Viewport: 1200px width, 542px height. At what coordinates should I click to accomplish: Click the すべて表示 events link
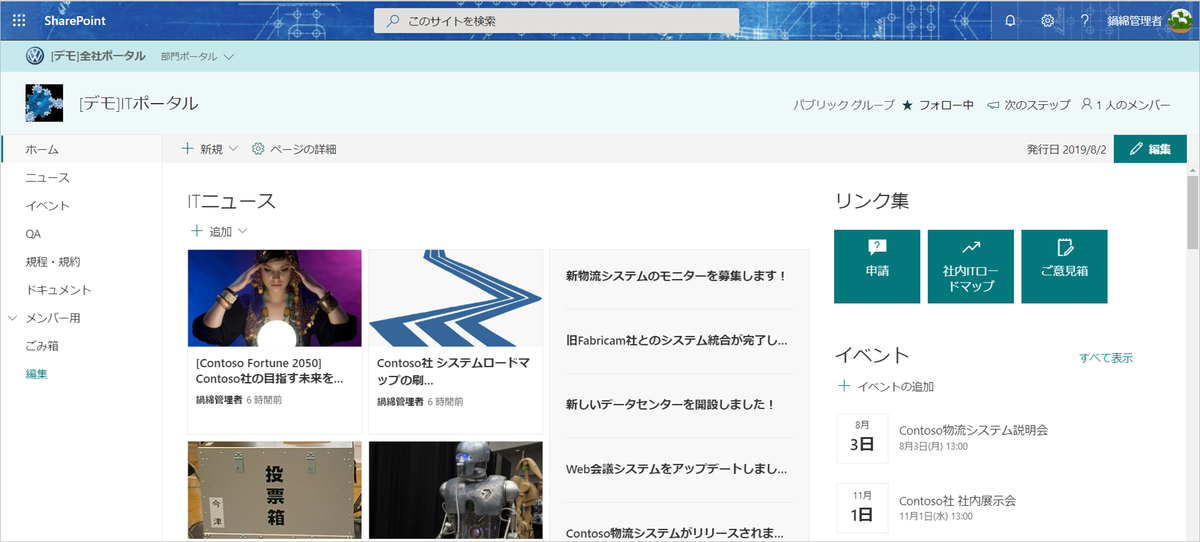[x=1106, y=358]
